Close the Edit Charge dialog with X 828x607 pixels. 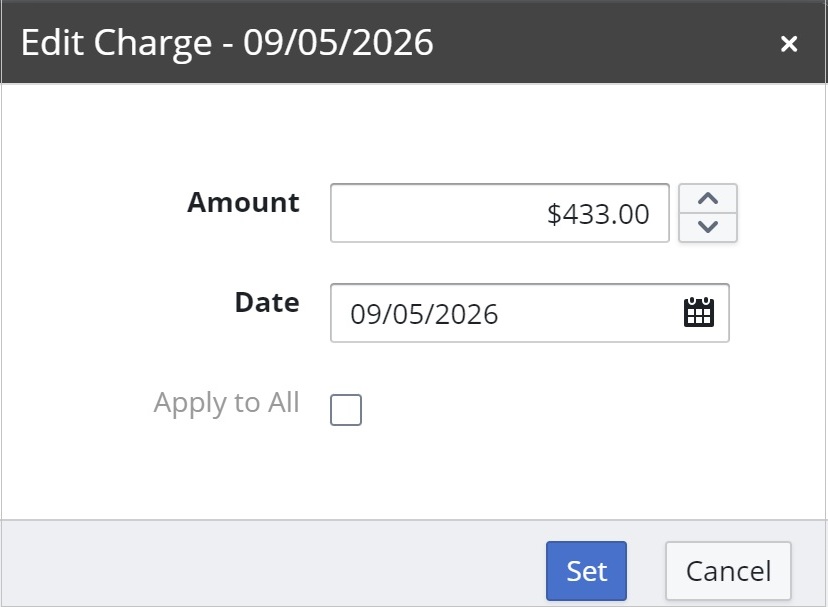(788, 44)
